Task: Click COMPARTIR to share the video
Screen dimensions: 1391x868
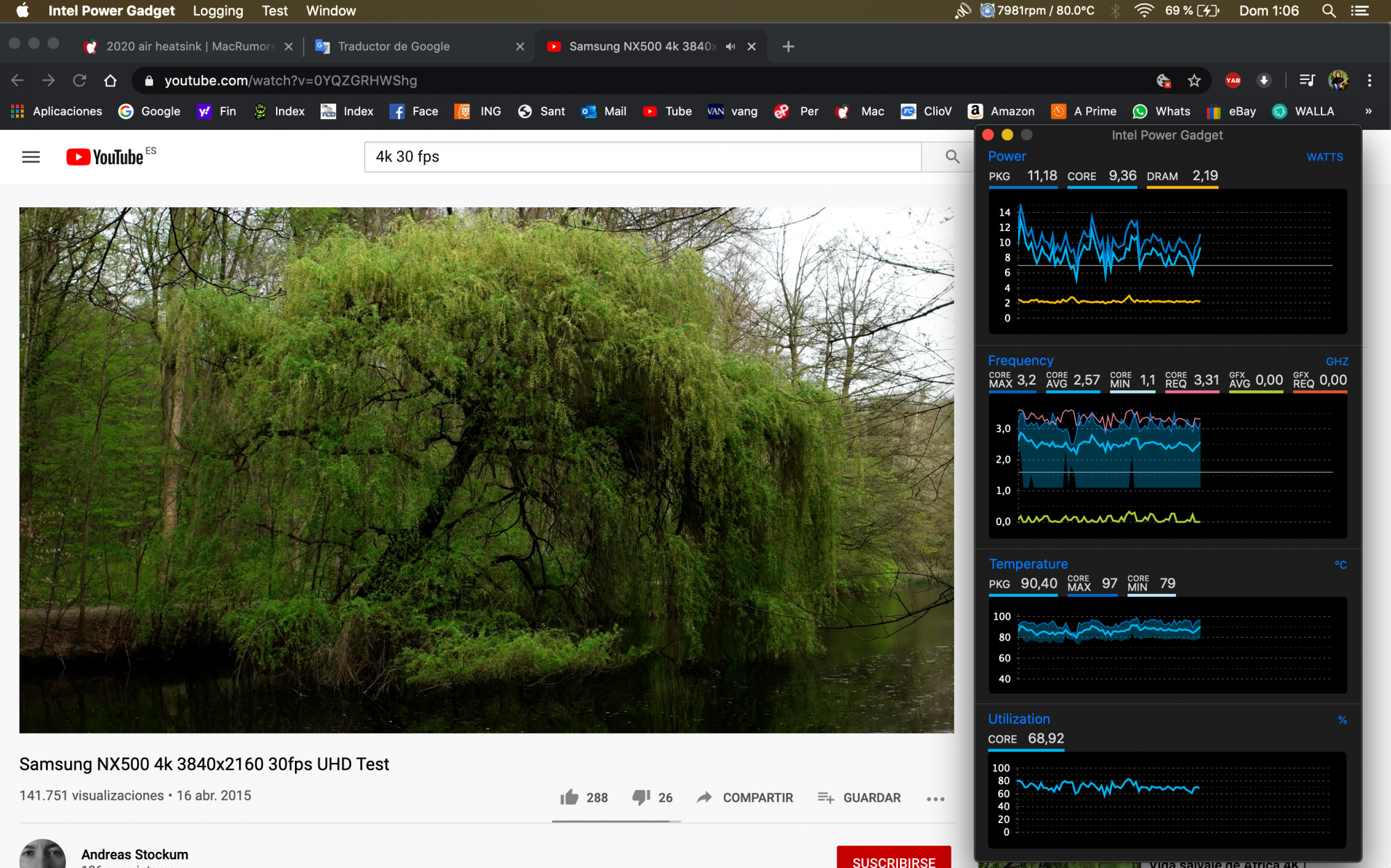Action: click(745, 798)
